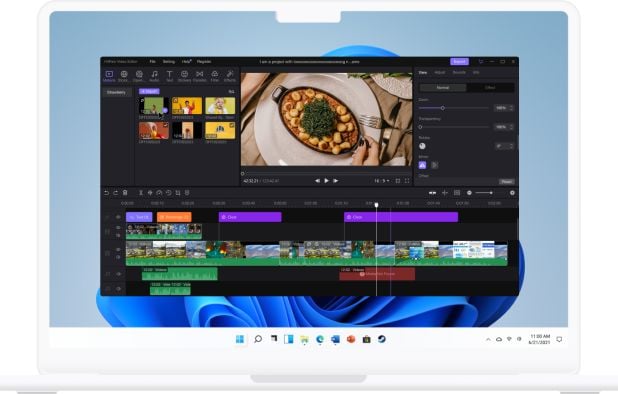Toggle horizontal mirror button in the Mirror section
Screen dimensions: 618x394
(423, 165)
